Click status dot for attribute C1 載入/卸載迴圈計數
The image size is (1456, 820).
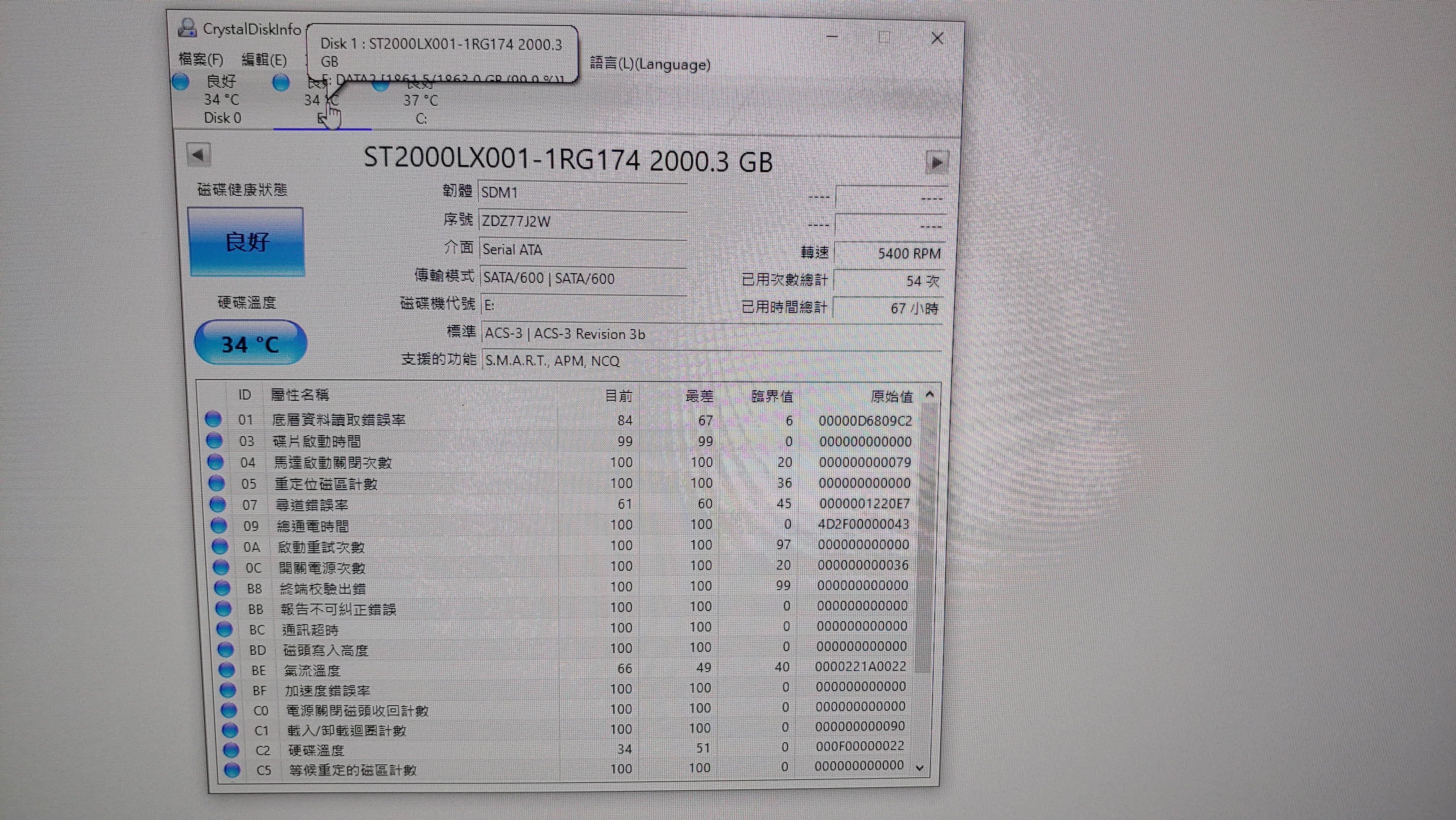230,730
